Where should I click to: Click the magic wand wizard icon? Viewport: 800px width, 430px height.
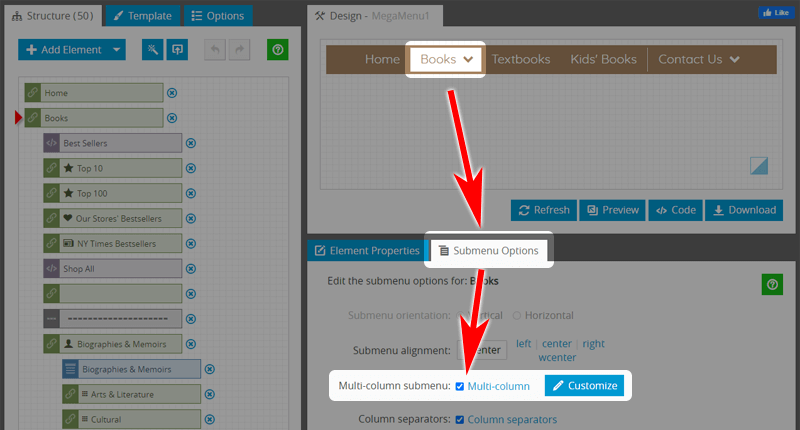coord(152,50)
